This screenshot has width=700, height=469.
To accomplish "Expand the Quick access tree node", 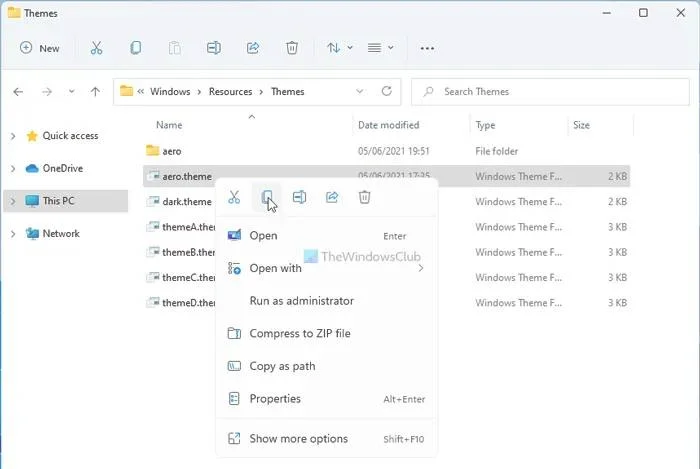I will coord(13,136).
